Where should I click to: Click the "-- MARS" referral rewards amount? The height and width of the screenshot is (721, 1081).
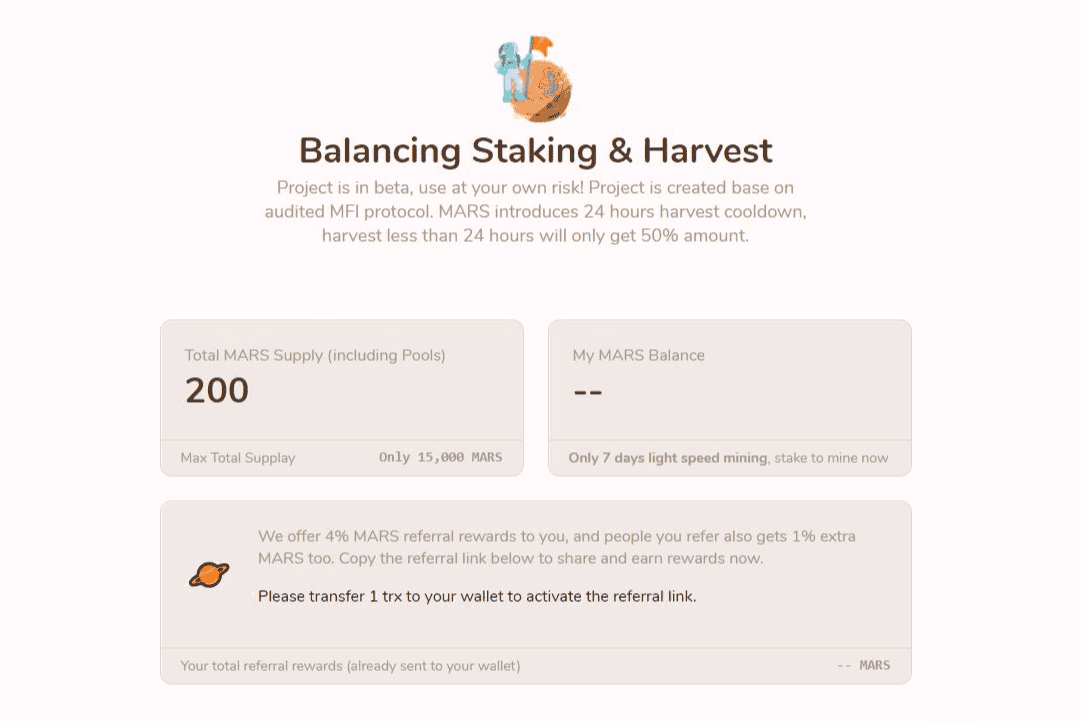(863, 666)
